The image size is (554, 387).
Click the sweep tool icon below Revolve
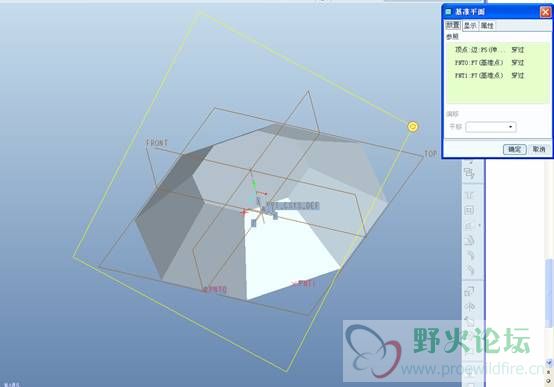pyautogui.click(x=469, y=321)
